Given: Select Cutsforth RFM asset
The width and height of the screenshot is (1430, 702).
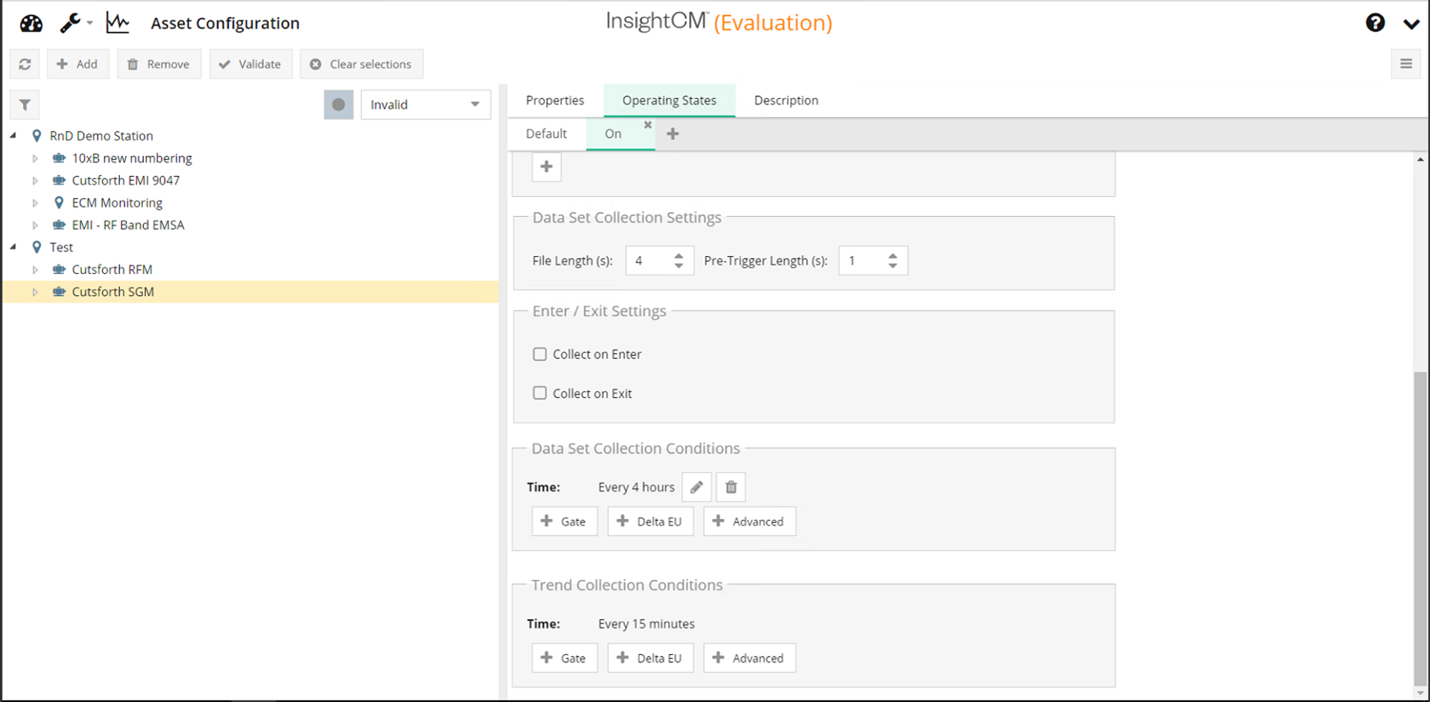Looking at the screenshot, I should (x=112, y=270).
